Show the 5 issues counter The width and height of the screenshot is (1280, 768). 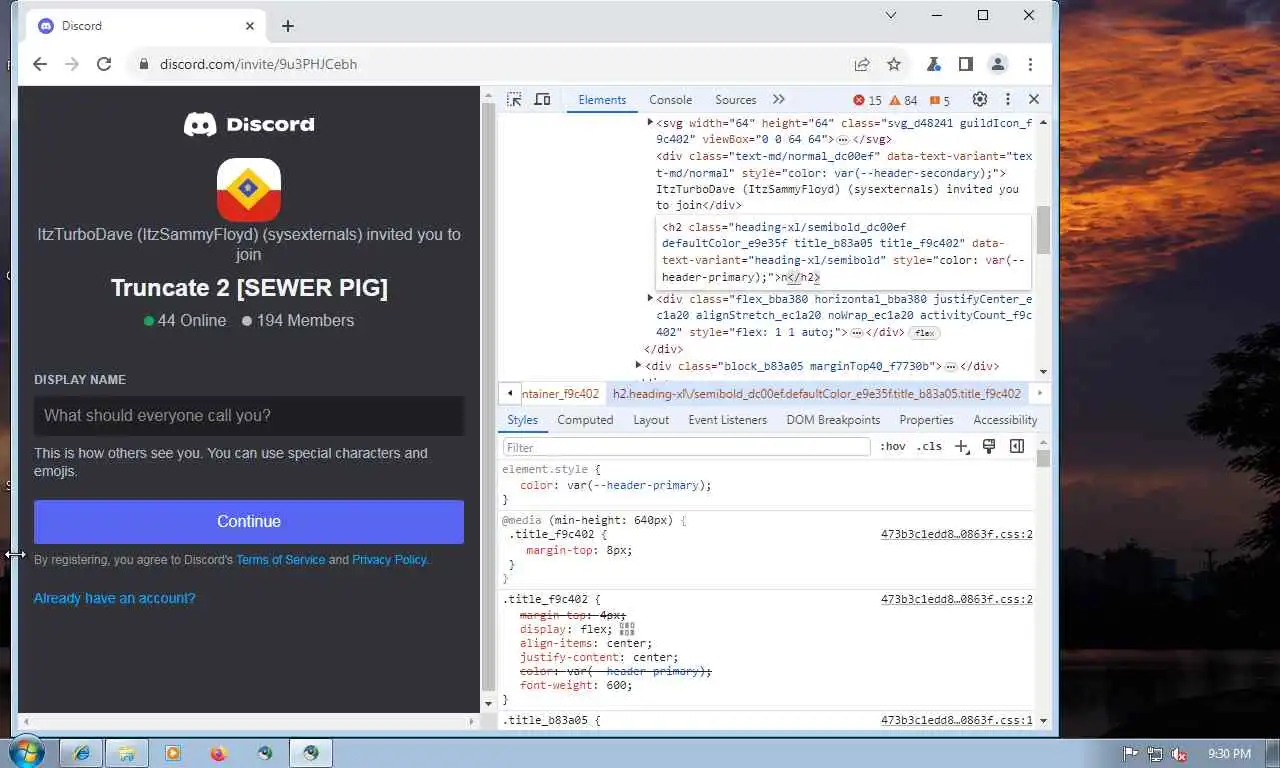(939, 100)
